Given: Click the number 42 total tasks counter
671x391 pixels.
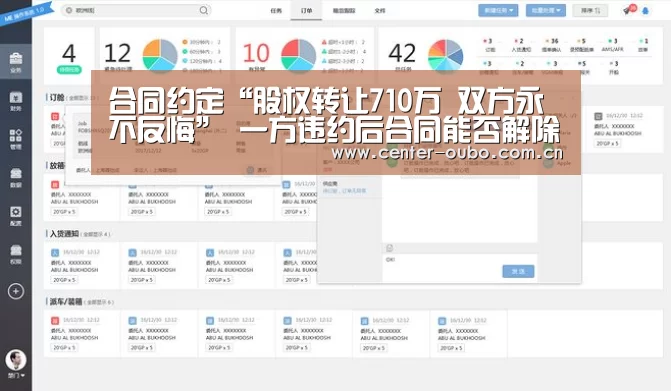Looking at the screenshot, I should click(402, 53).
